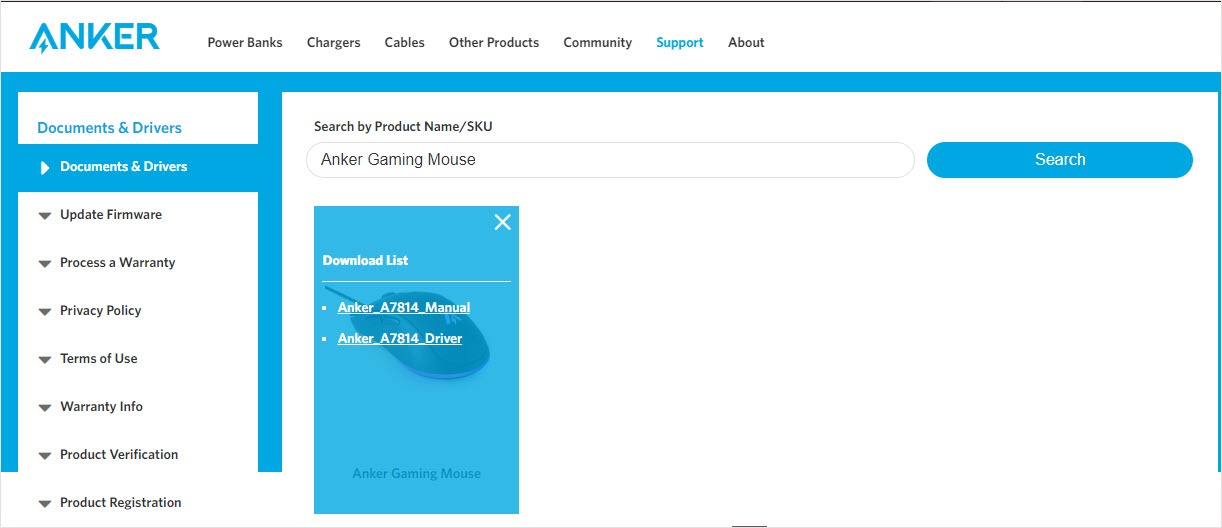Open Other Products menu

494,43
